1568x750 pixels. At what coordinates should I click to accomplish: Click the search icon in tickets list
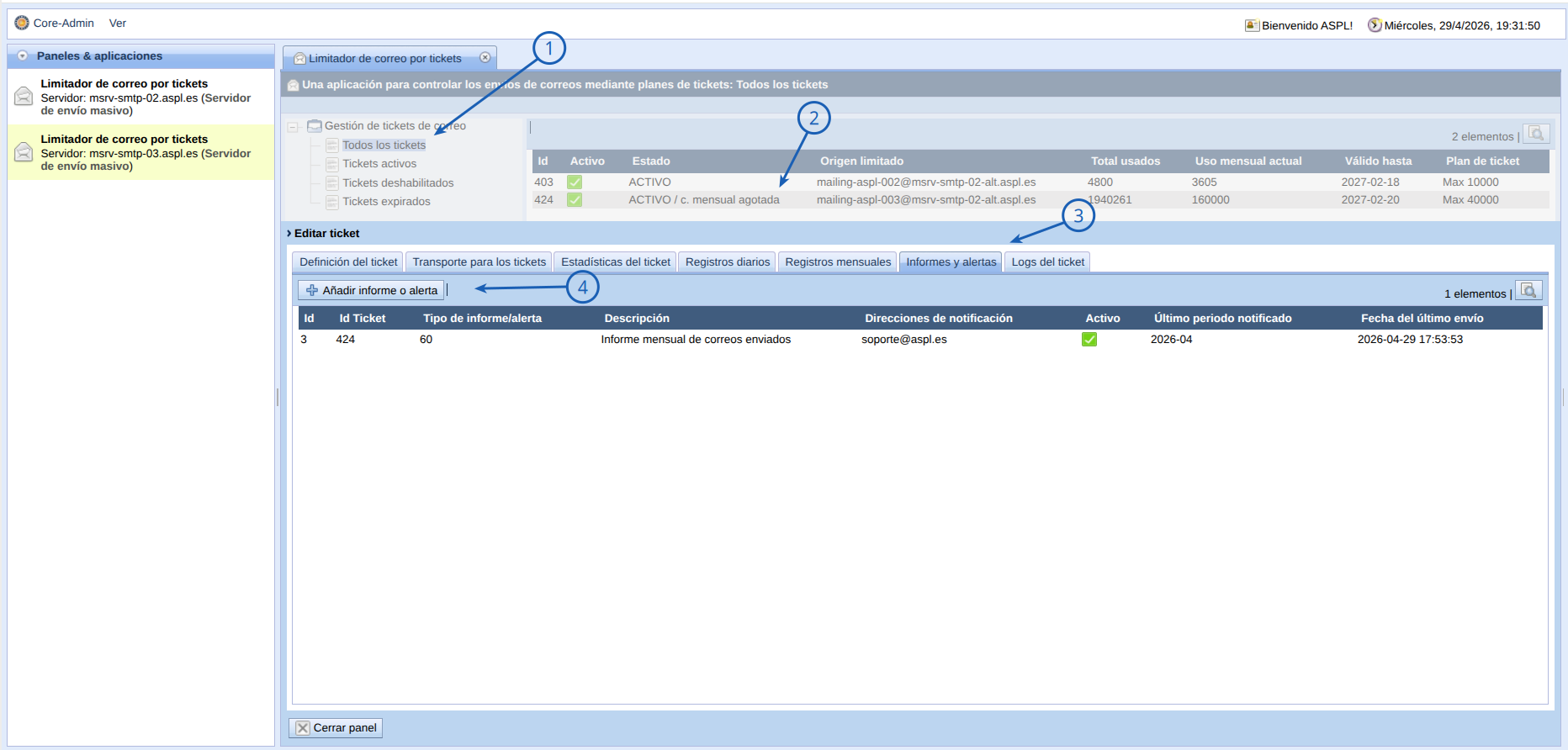pos(1536,135)
